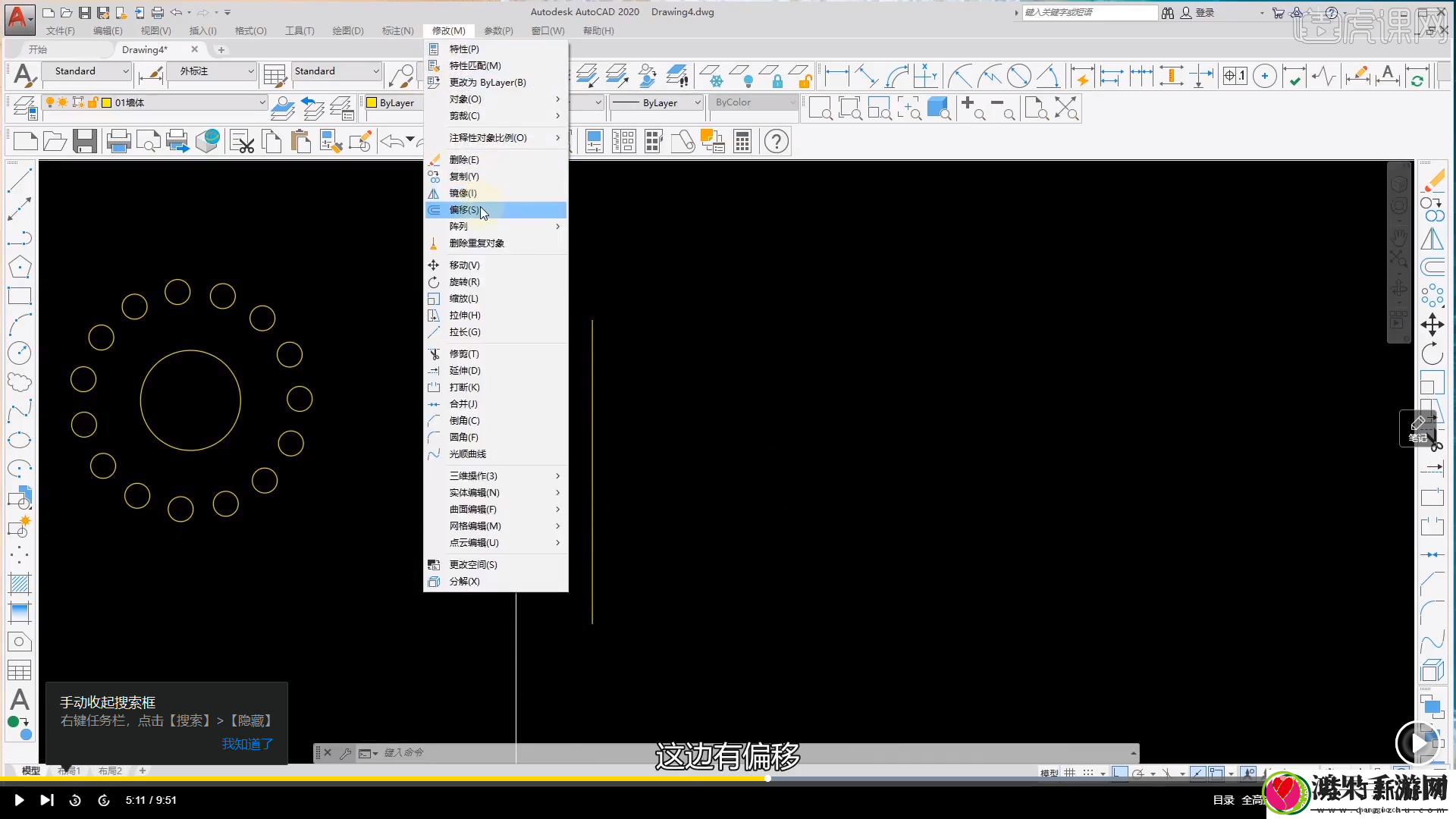Click the Paste clipboard icon

[301, 141]
